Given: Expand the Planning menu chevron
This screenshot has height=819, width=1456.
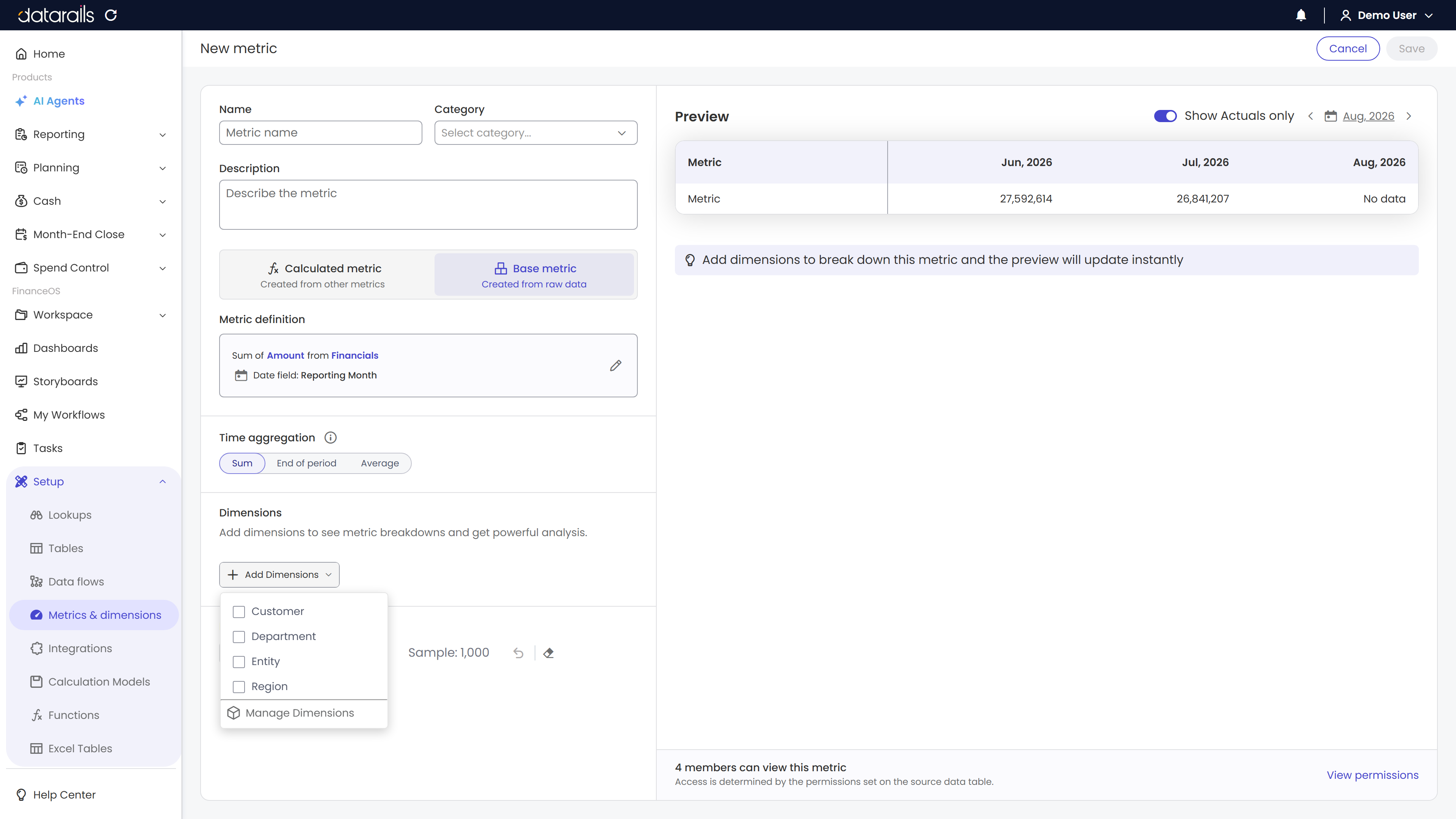Looking at the screenshot, I should (x=163, y=168).
